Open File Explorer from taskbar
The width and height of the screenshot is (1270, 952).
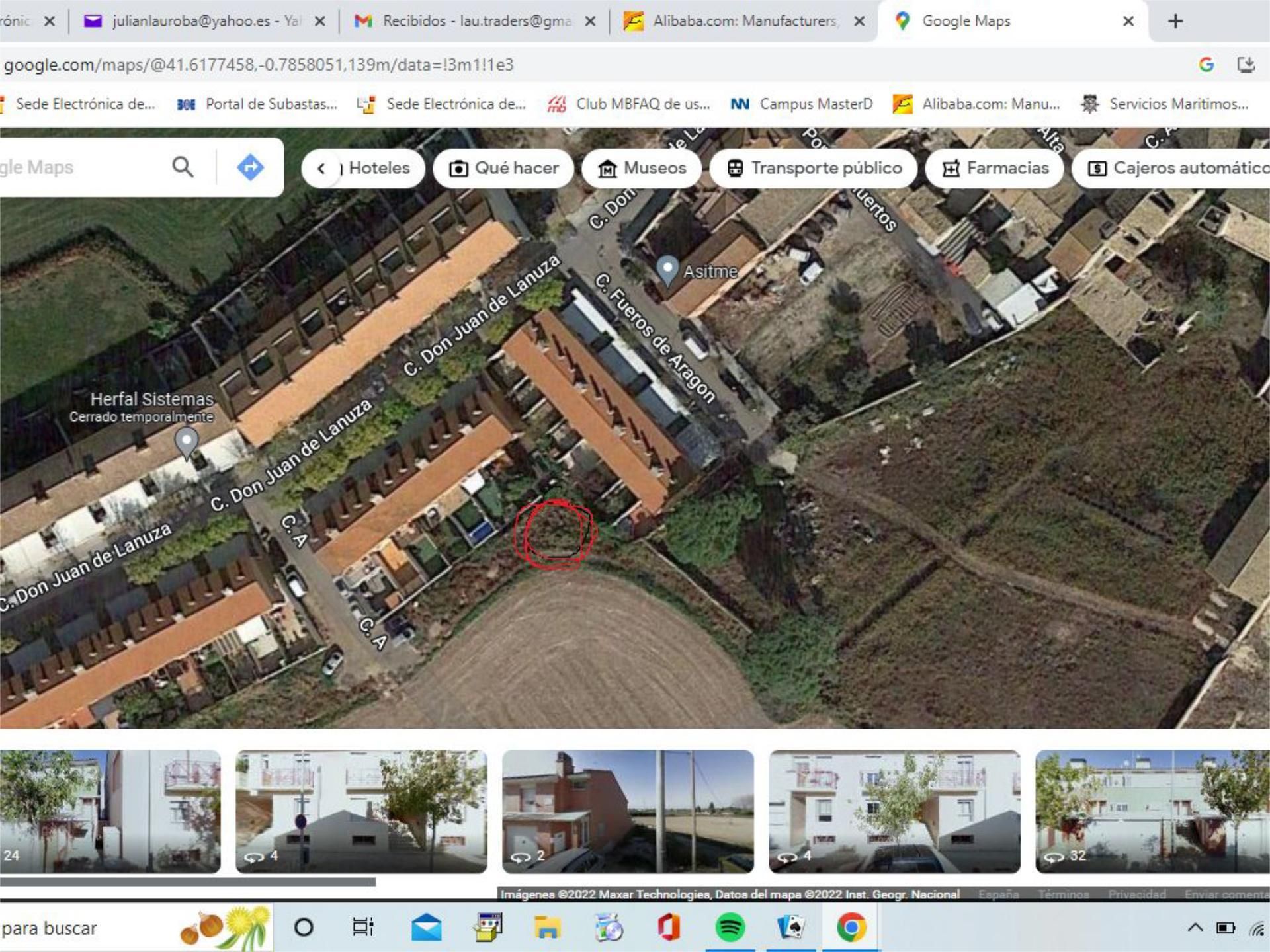click(547, 928)
